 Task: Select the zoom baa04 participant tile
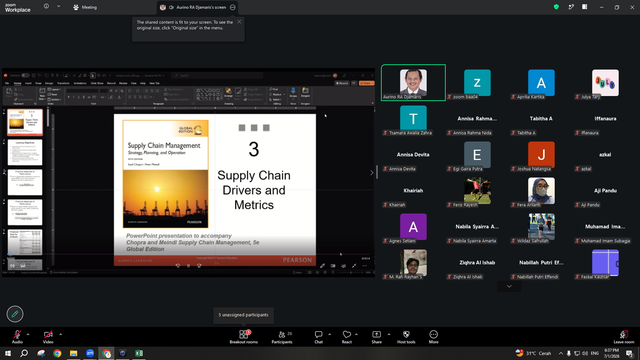(477, 82)
